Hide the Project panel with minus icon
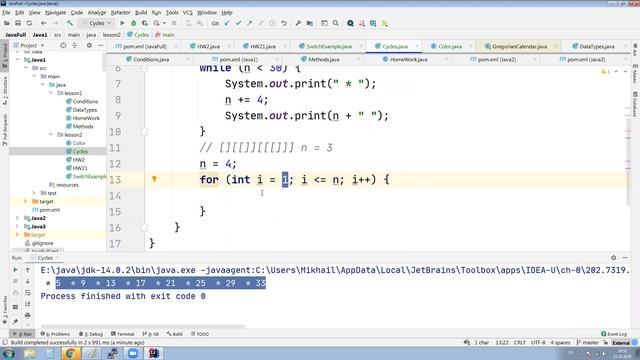The width and height of the screenshot is (640, 360). 100,45
